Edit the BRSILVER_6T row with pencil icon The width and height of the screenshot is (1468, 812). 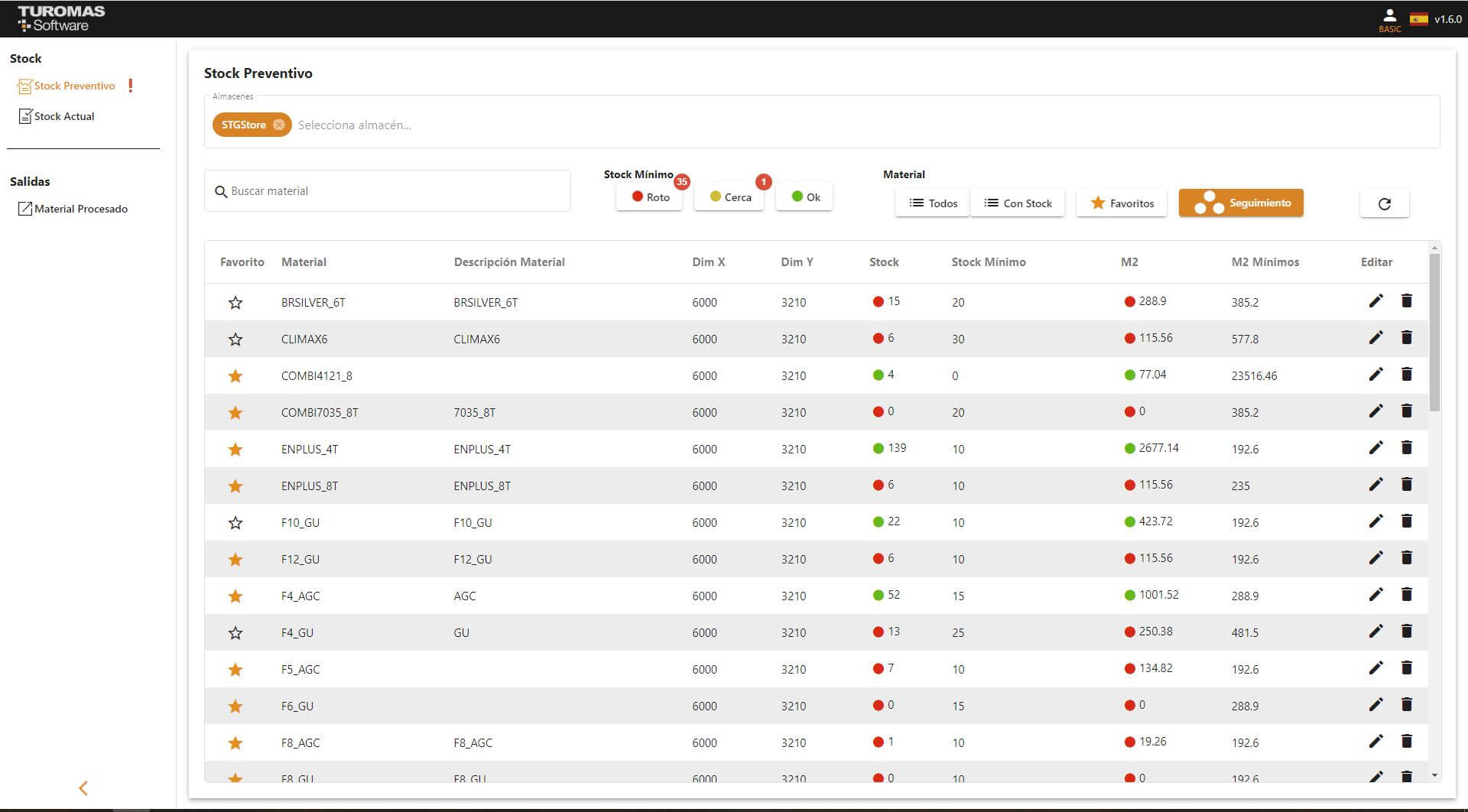1375,301
